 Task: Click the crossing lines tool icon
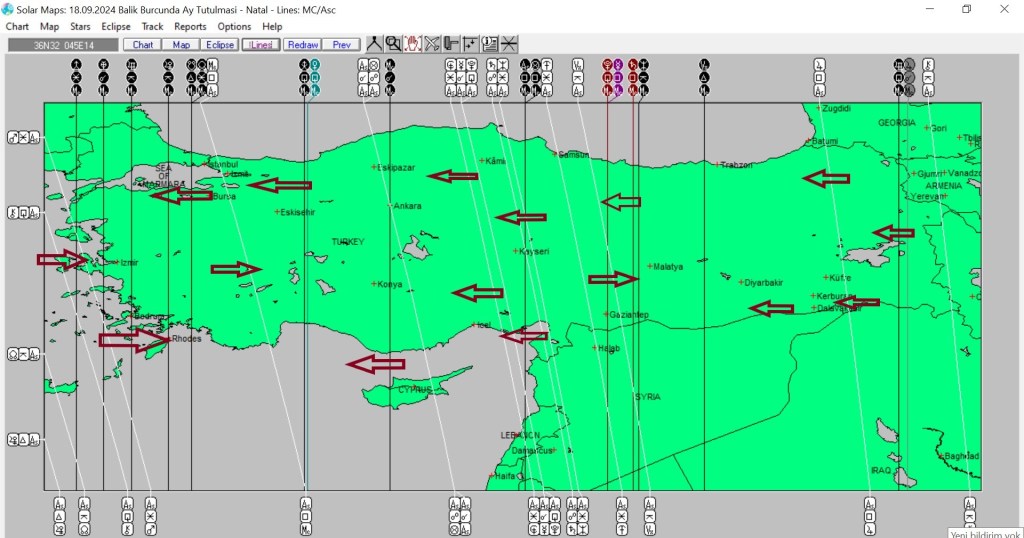point(509,44)
